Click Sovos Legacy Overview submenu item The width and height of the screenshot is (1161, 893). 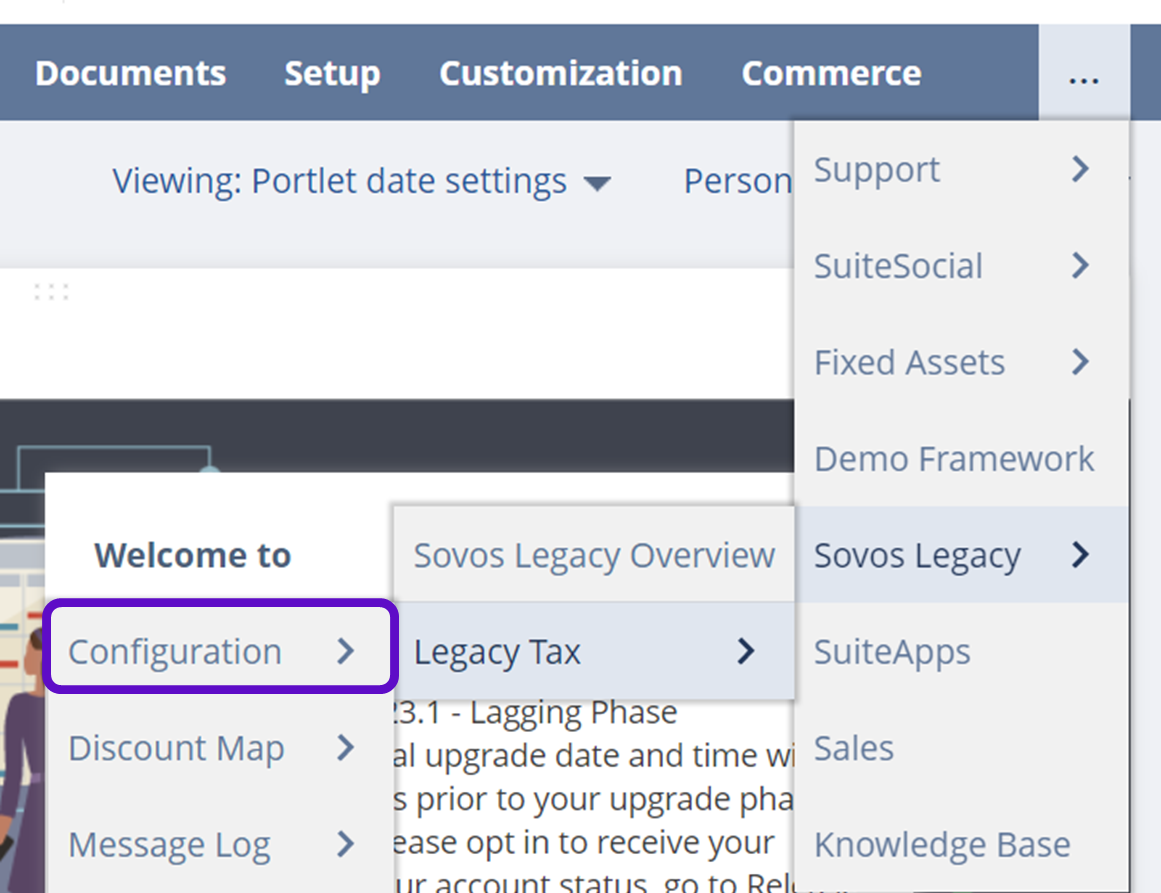[x=594, y=556]
